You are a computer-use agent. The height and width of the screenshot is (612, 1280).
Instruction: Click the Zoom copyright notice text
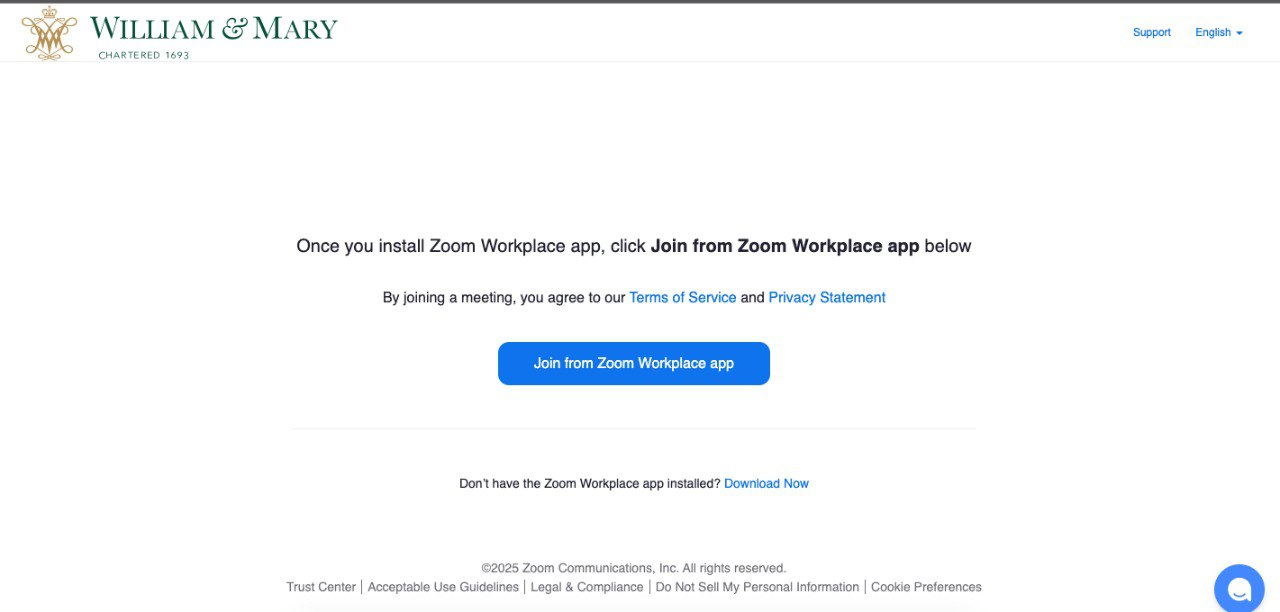tap(633, 568)
